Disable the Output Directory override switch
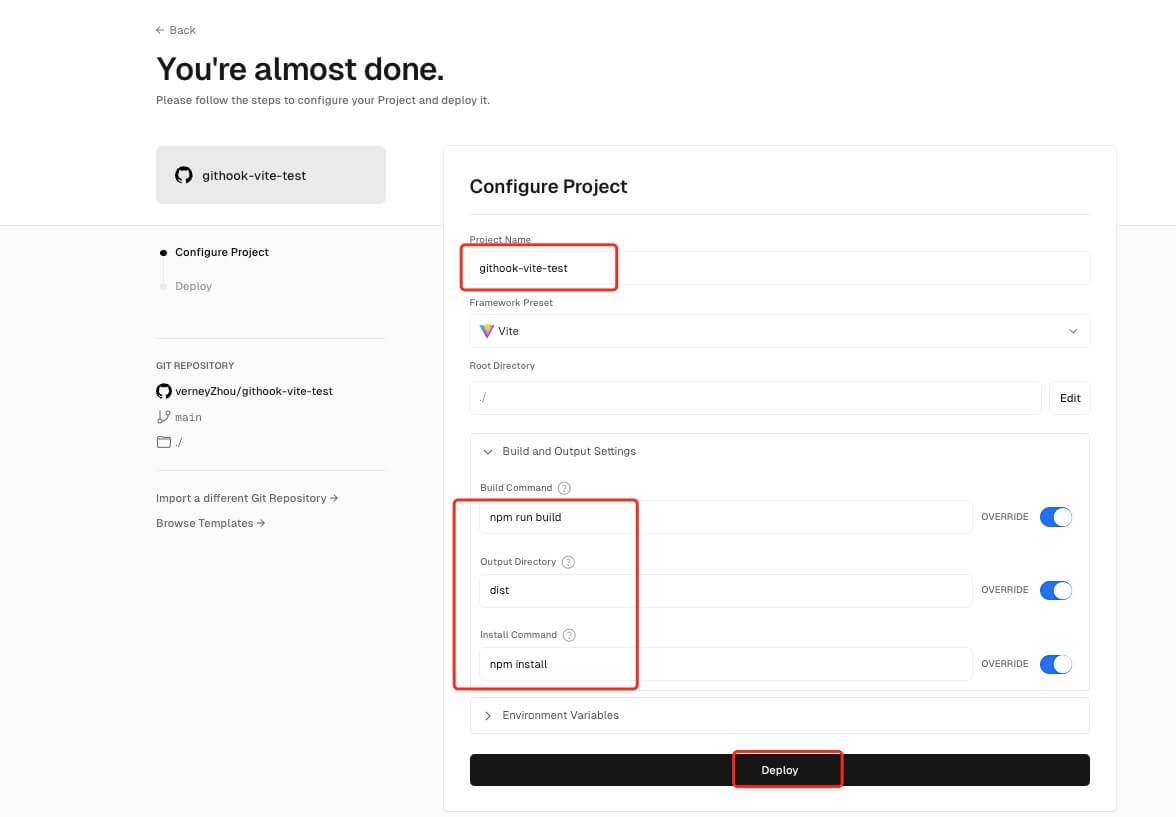1176x817 pixels. point(1055,590)
